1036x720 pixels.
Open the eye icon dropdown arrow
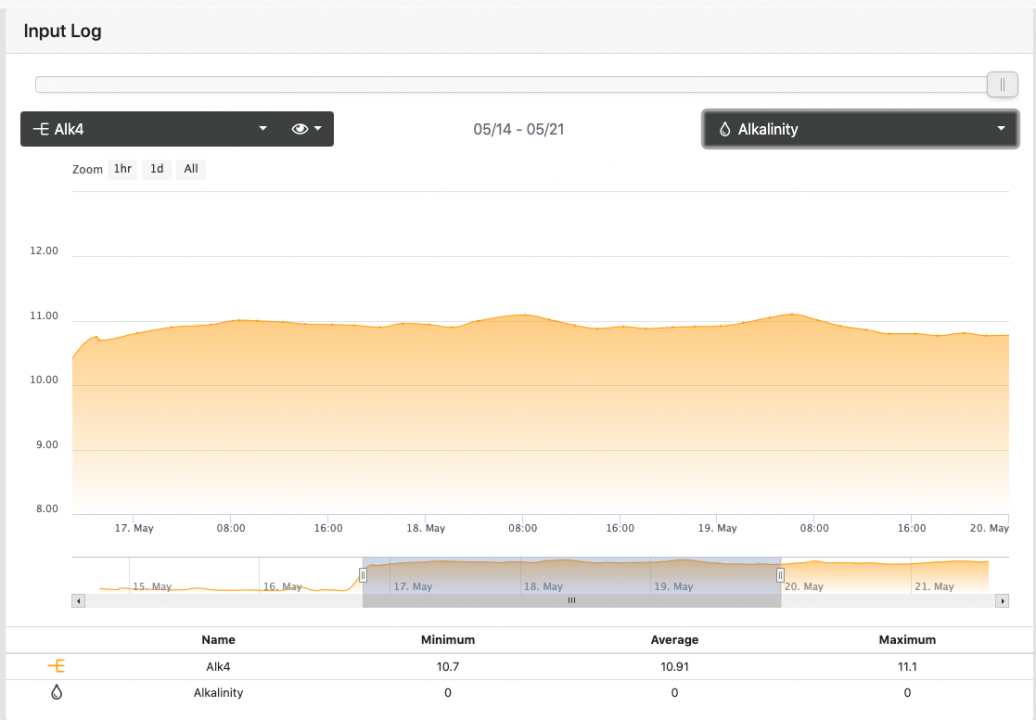318,129
